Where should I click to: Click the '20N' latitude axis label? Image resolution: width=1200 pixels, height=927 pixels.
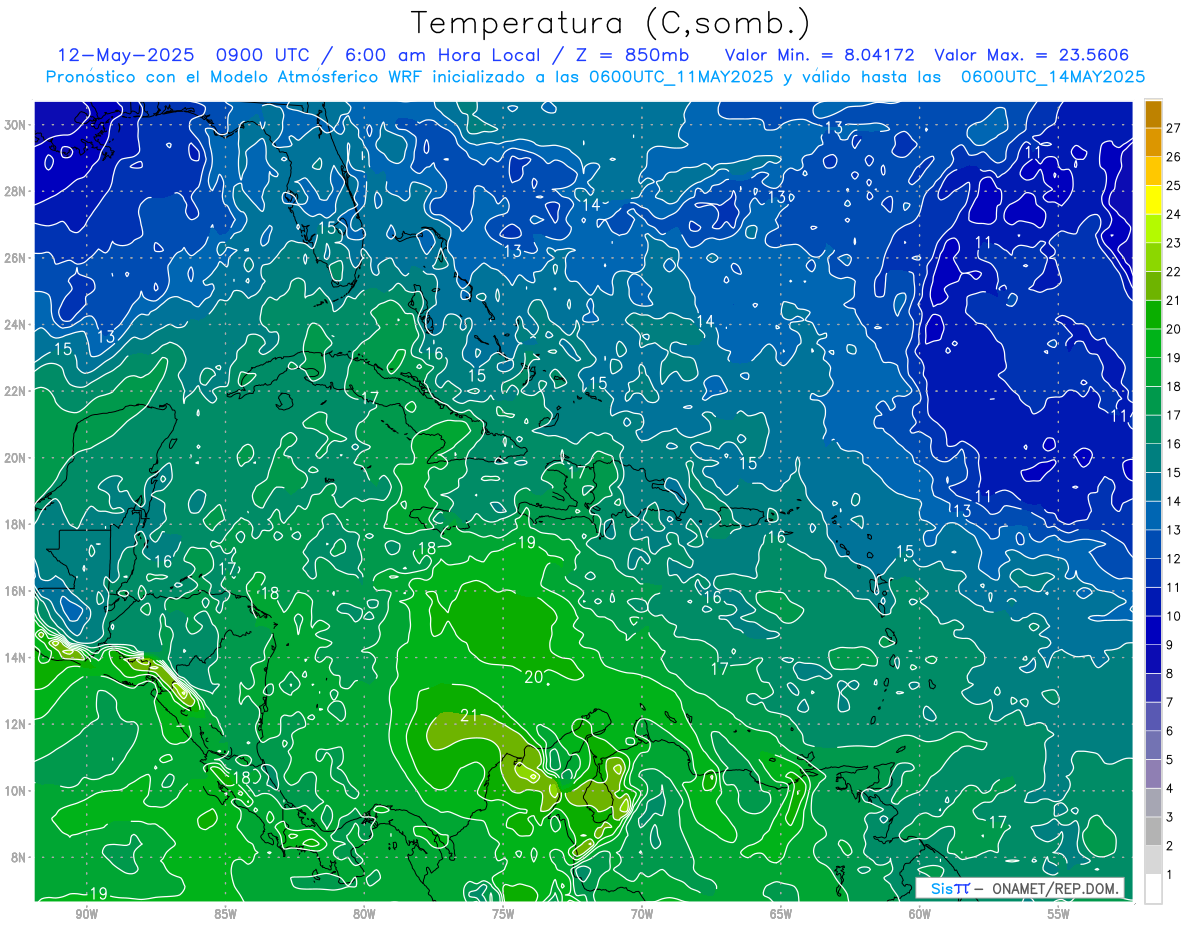point(17,458)
